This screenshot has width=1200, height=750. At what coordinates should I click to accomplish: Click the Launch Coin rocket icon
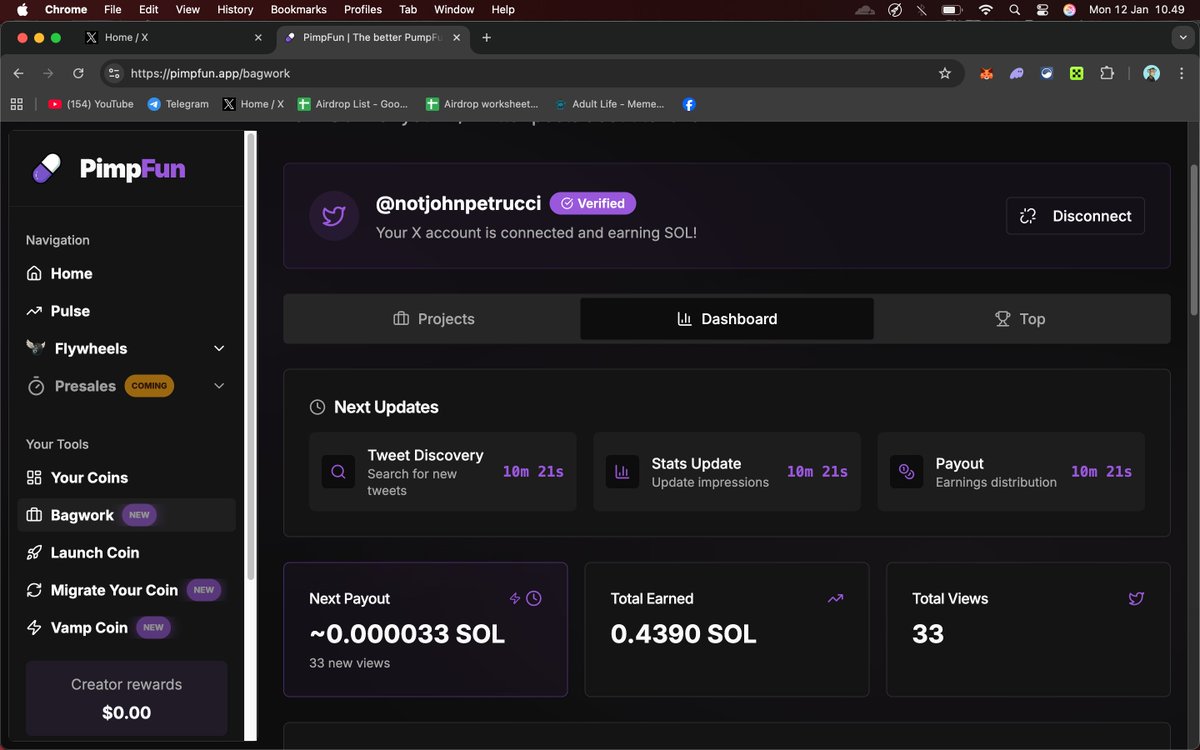coord(34,553)
